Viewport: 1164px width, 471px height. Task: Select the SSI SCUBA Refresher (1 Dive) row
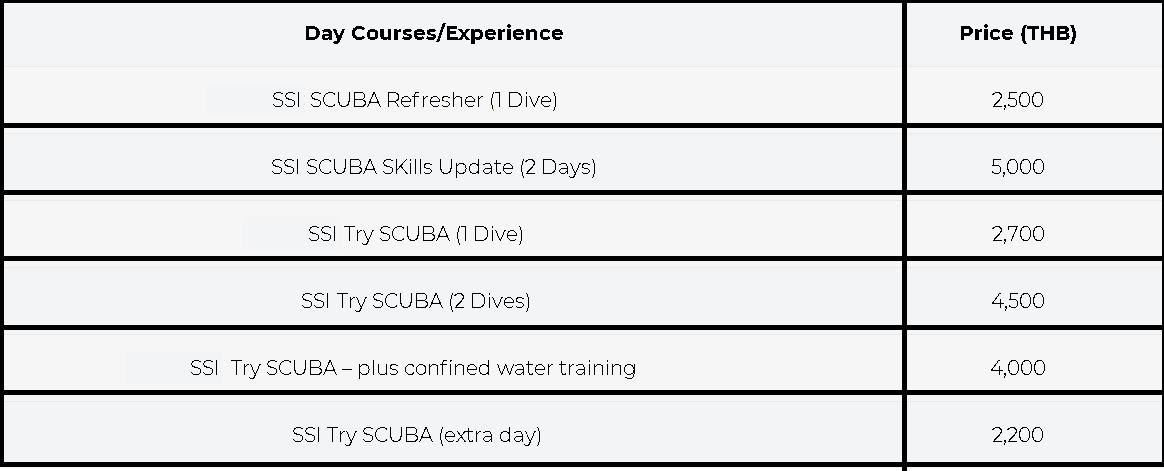[413, 100]
